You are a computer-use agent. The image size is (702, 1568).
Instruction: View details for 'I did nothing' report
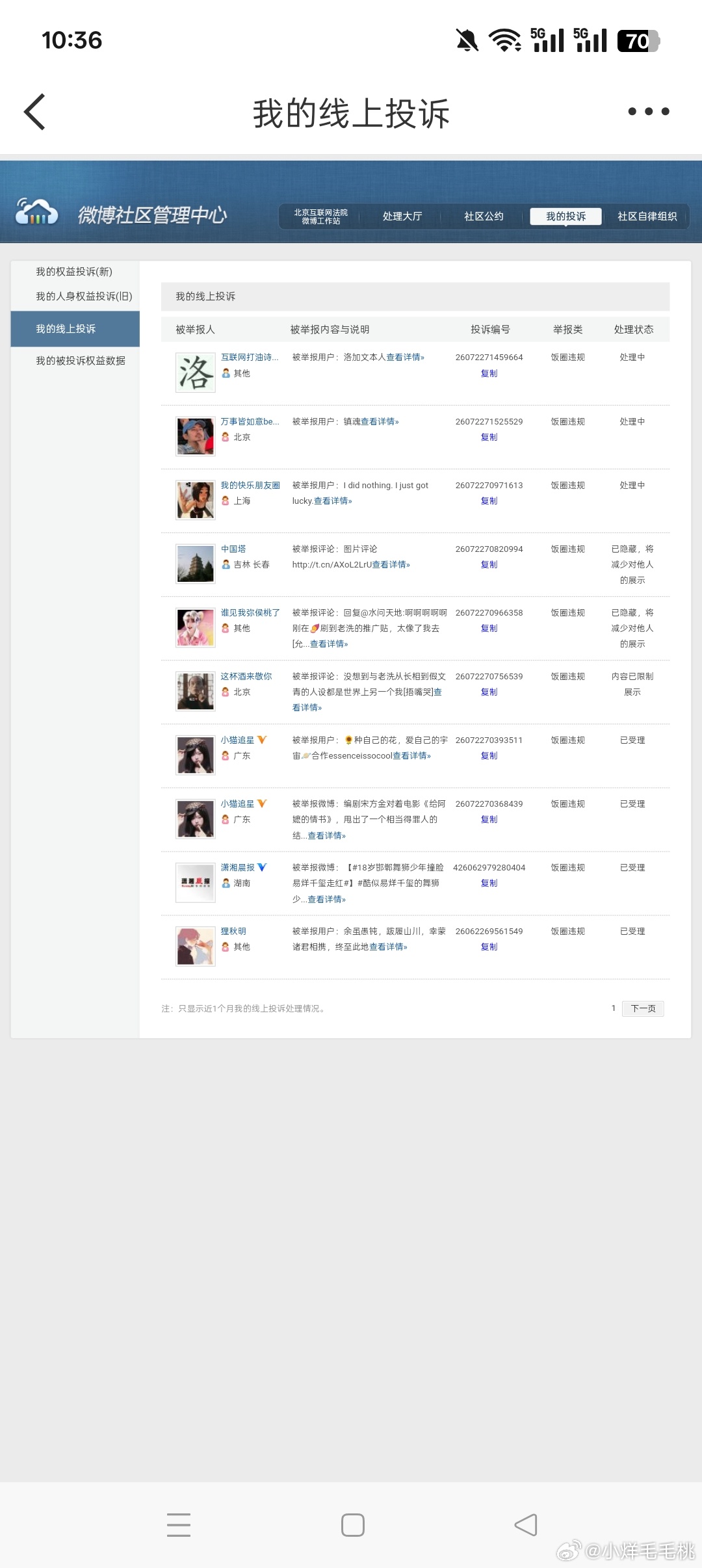click(x=333, y=501)
